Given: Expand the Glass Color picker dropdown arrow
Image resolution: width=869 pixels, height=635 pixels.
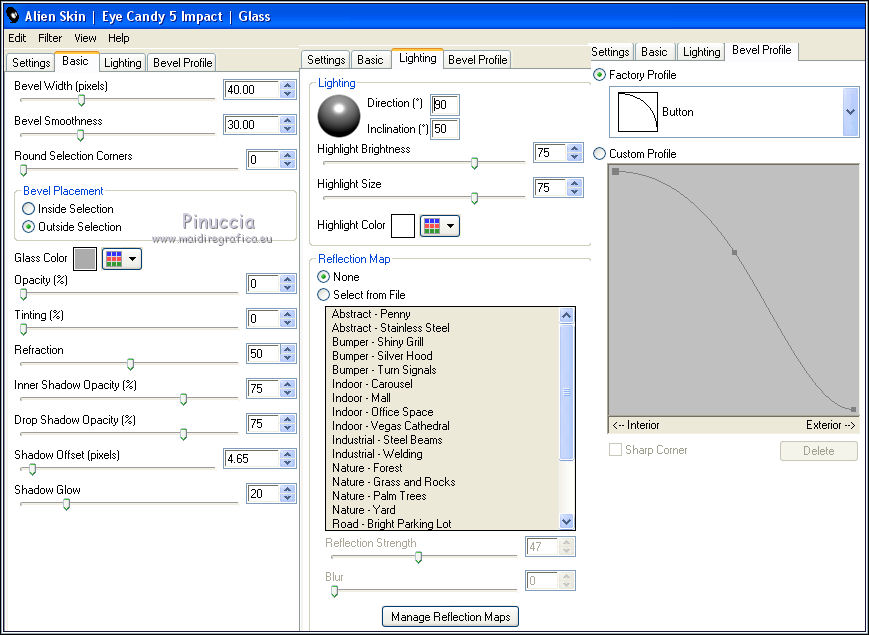Looking at the screenshot, I should (x=133, y=259).
